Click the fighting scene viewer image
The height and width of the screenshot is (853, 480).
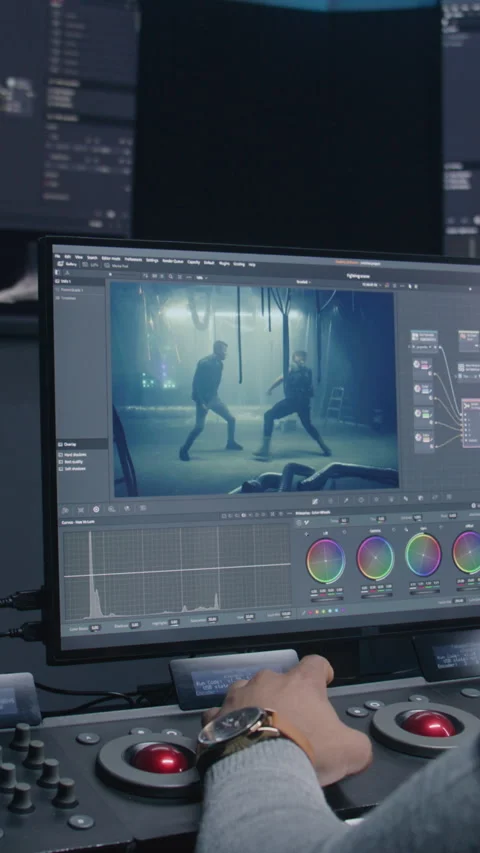(255, 389)
